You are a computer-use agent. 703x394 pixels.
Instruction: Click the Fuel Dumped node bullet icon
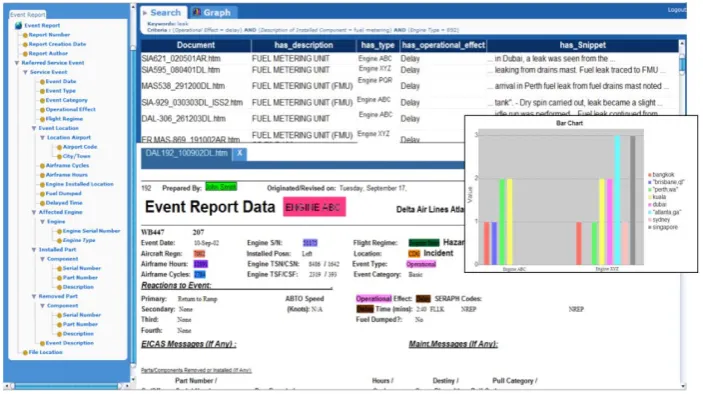pyautogui.click(x=42, y=194)
